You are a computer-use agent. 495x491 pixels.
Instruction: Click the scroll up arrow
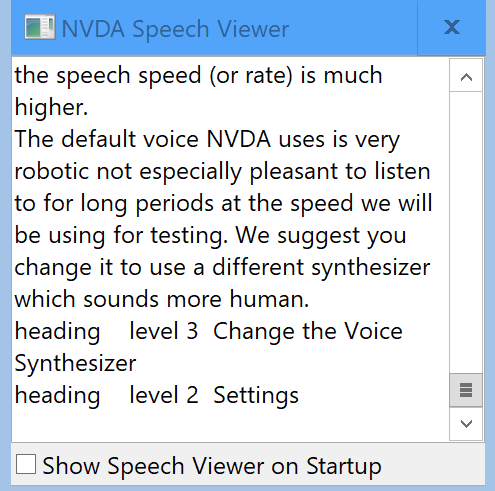[x=466, y=77]
